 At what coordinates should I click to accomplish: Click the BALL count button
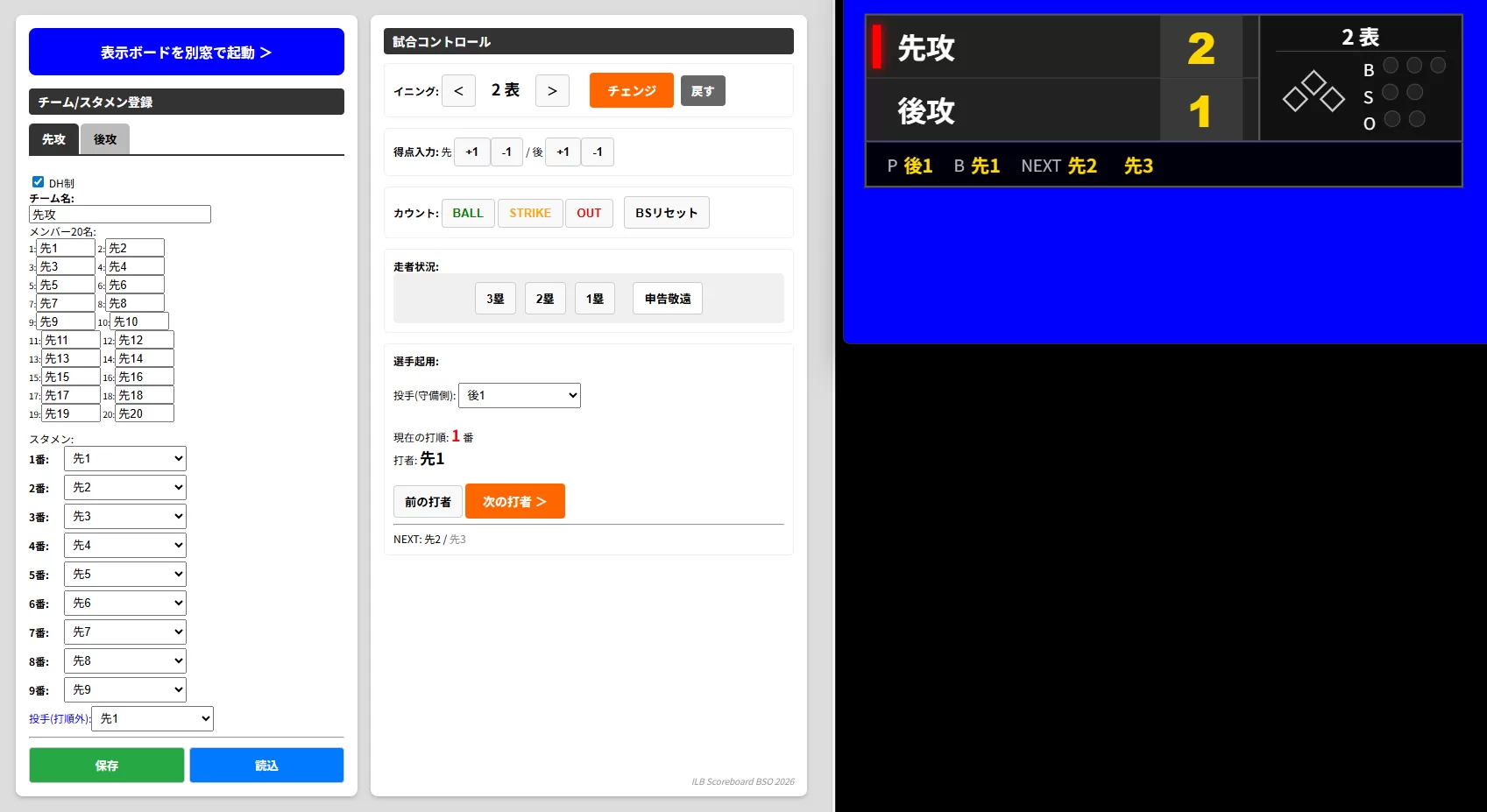[468, 213]
